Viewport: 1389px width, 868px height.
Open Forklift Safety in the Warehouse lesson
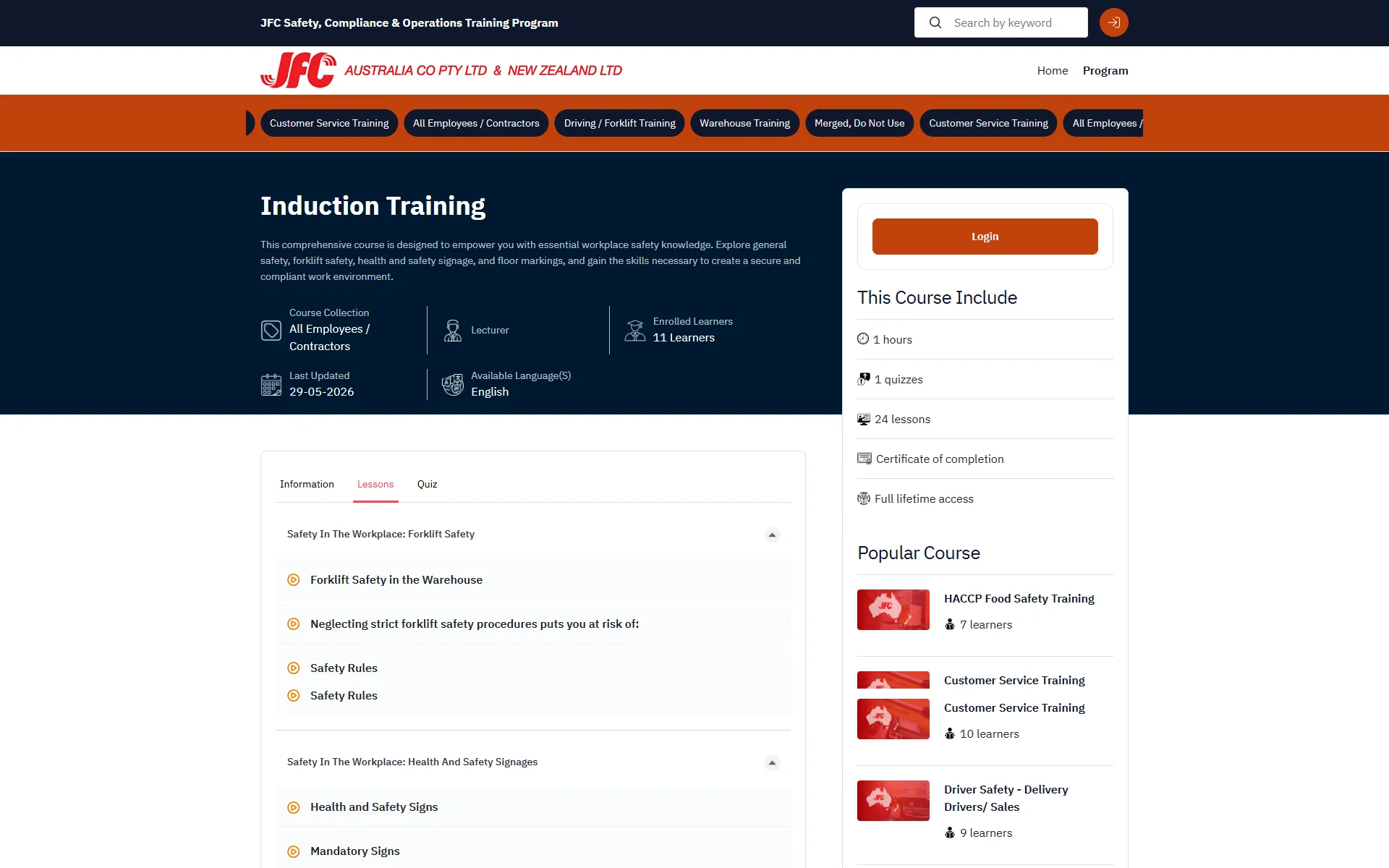396,579
